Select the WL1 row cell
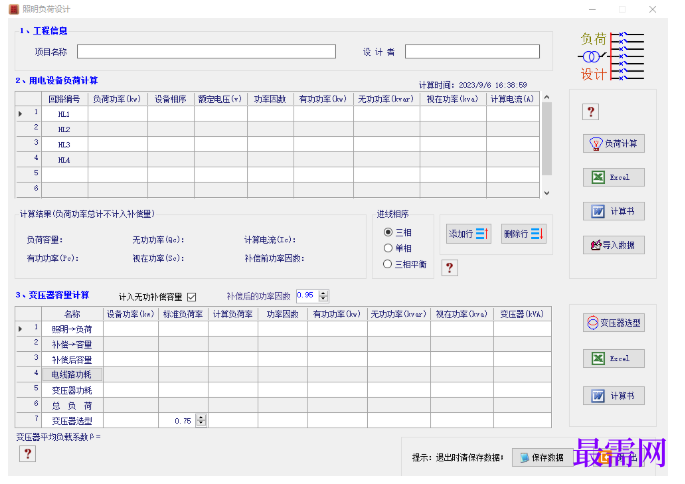 click(x=65, y=114)
